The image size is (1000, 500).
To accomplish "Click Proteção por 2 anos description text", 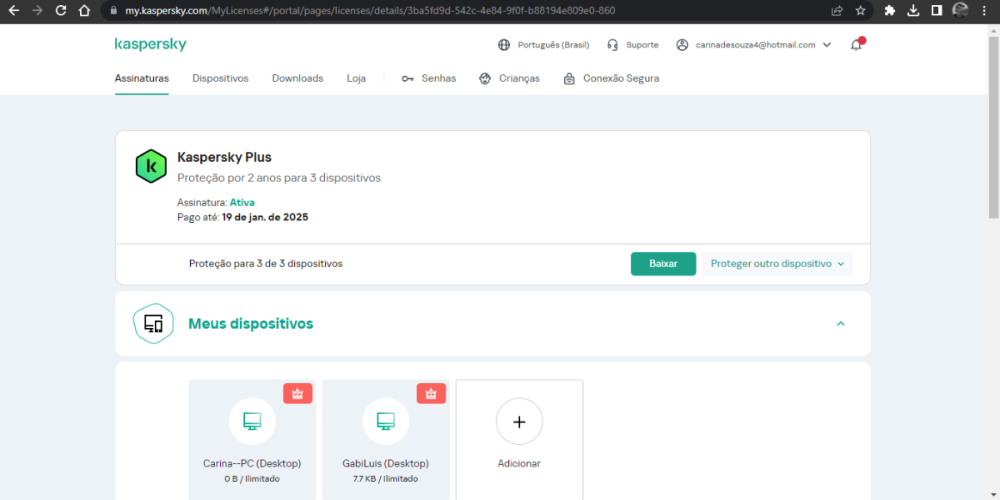I will [279, 178].
